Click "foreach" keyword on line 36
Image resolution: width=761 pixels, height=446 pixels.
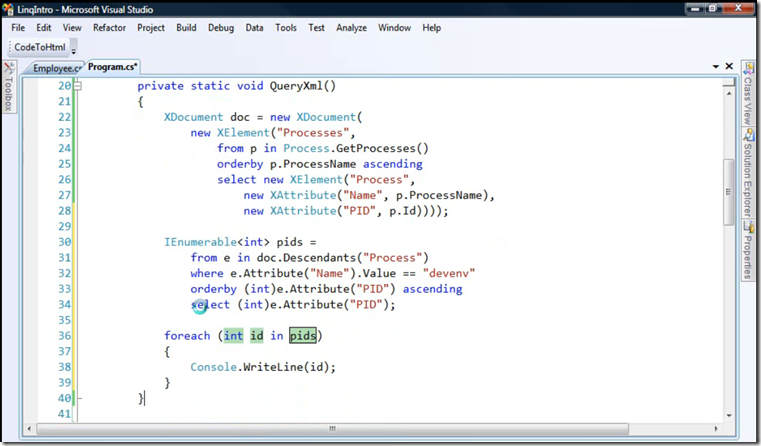[187, 336]
